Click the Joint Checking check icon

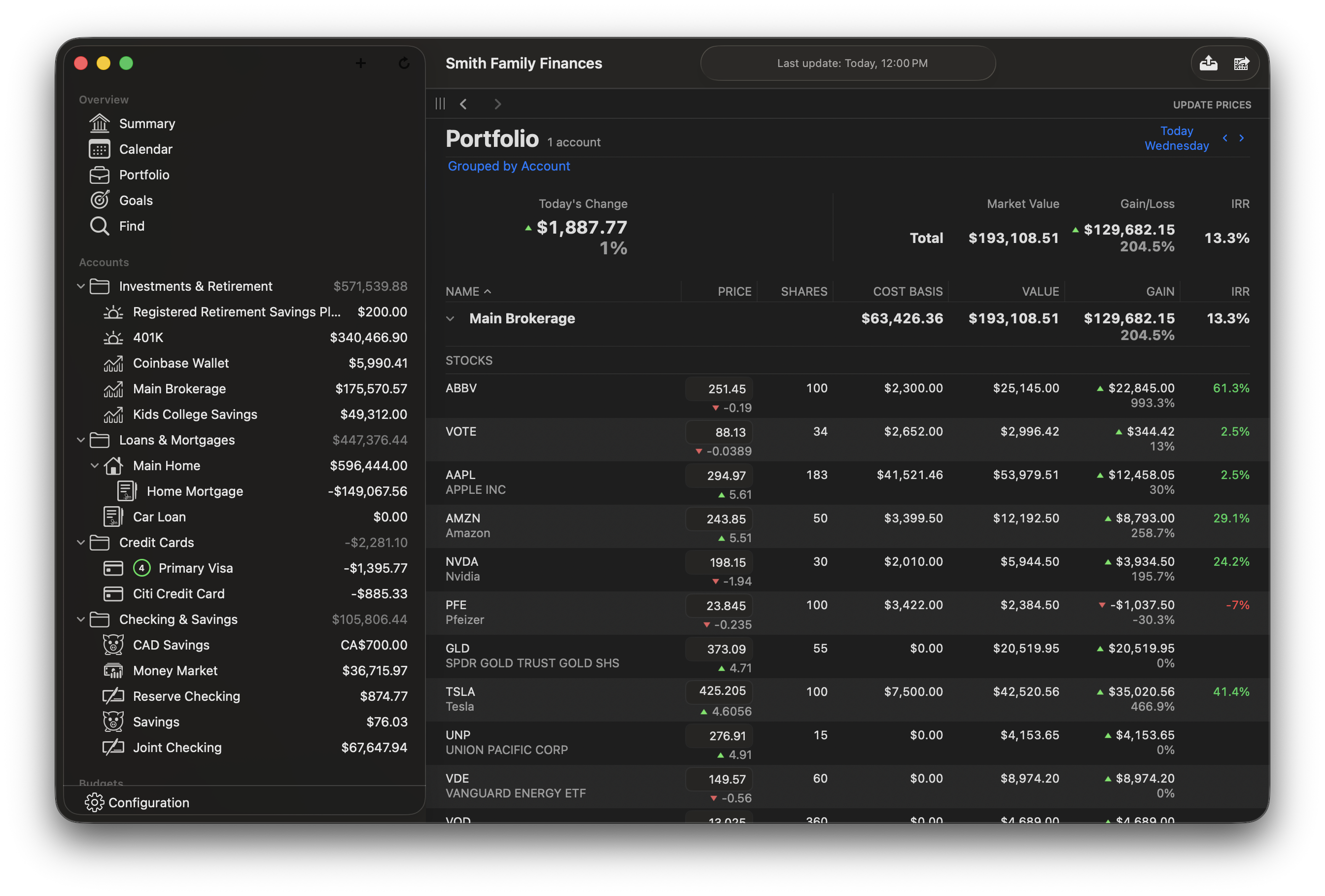113,747
